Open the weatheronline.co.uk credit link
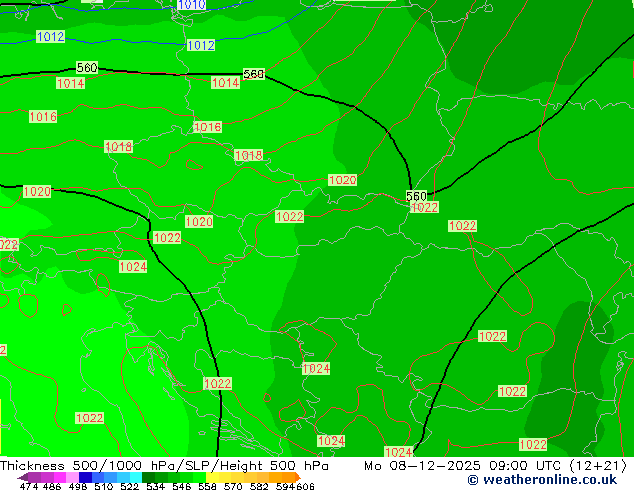Image resolution: width=634 pixels, height=490 pixels. pos(542,480)
